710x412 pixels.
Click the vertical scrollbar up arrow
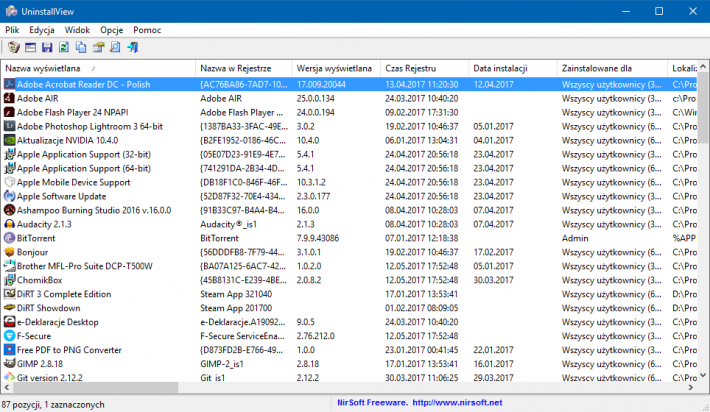(x=703, y=67)
